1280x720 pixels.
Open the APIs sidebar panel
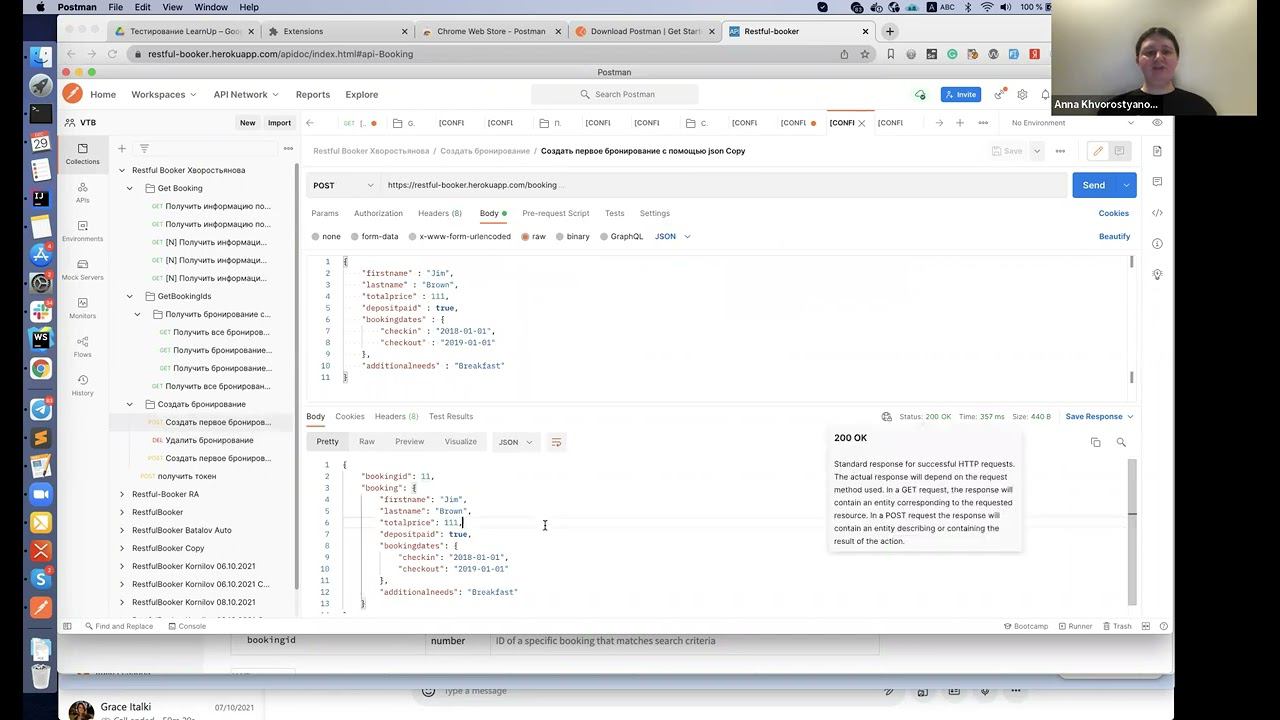tap(82, 192)
